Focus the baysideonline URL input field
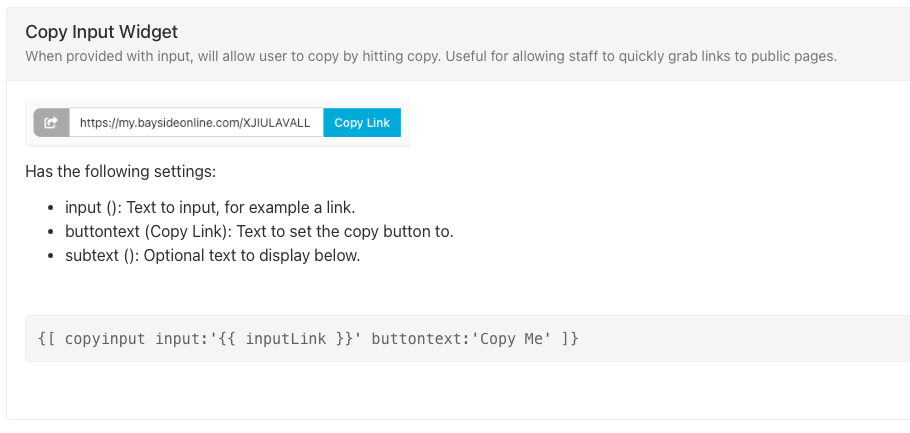Screen dimensions: 910x433 (196, 122)
